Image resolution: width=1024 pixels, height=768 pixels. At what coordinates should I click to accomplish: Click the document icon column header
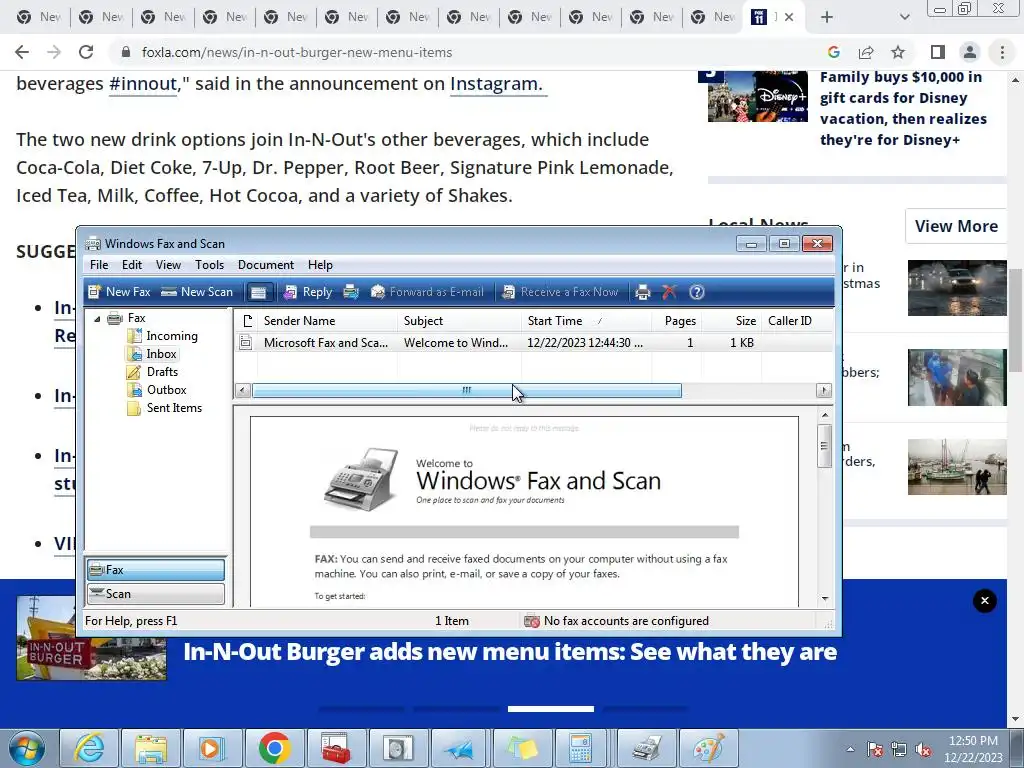click(246, 321)
